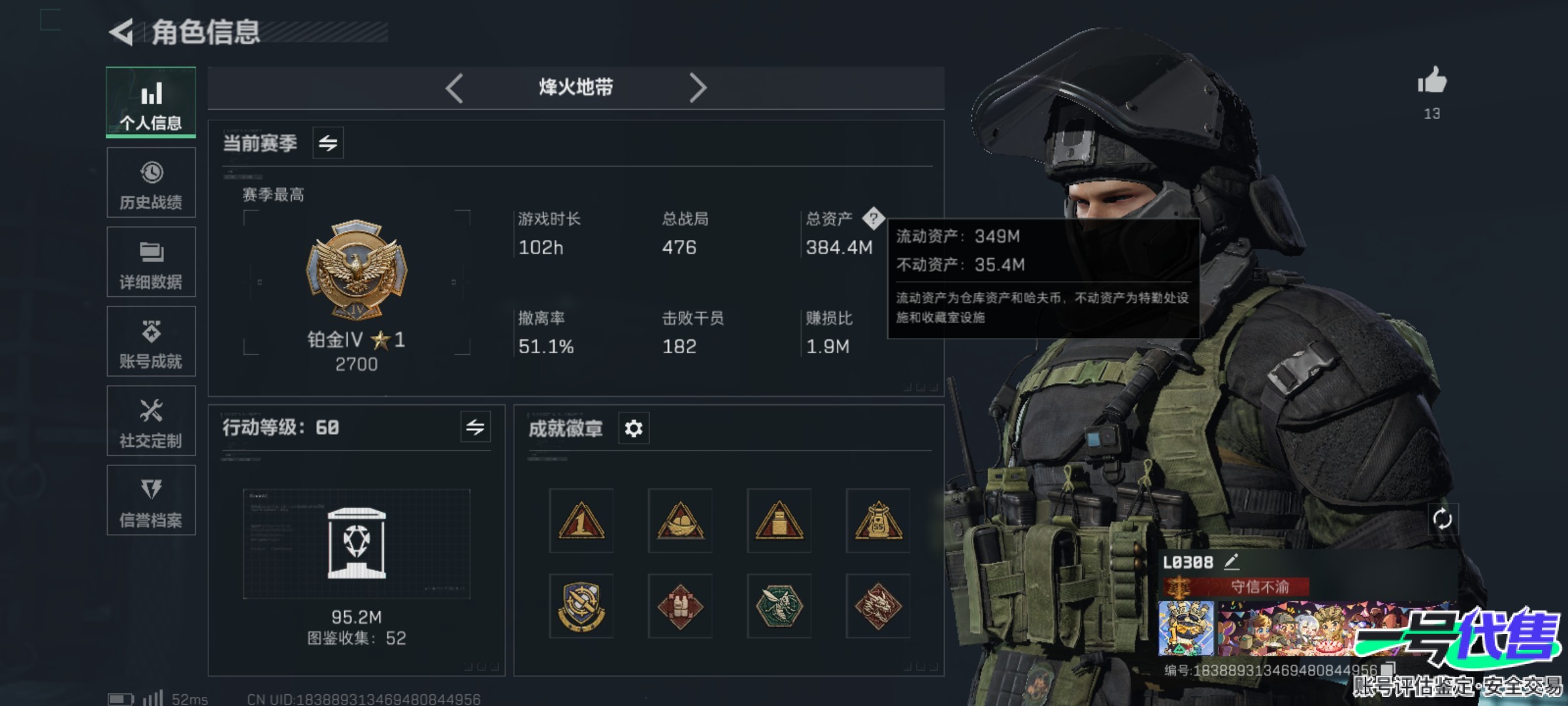Open the 社交定制 sidebar section
This screenshot has width=1568, height=706.
(x=151, y=421)
